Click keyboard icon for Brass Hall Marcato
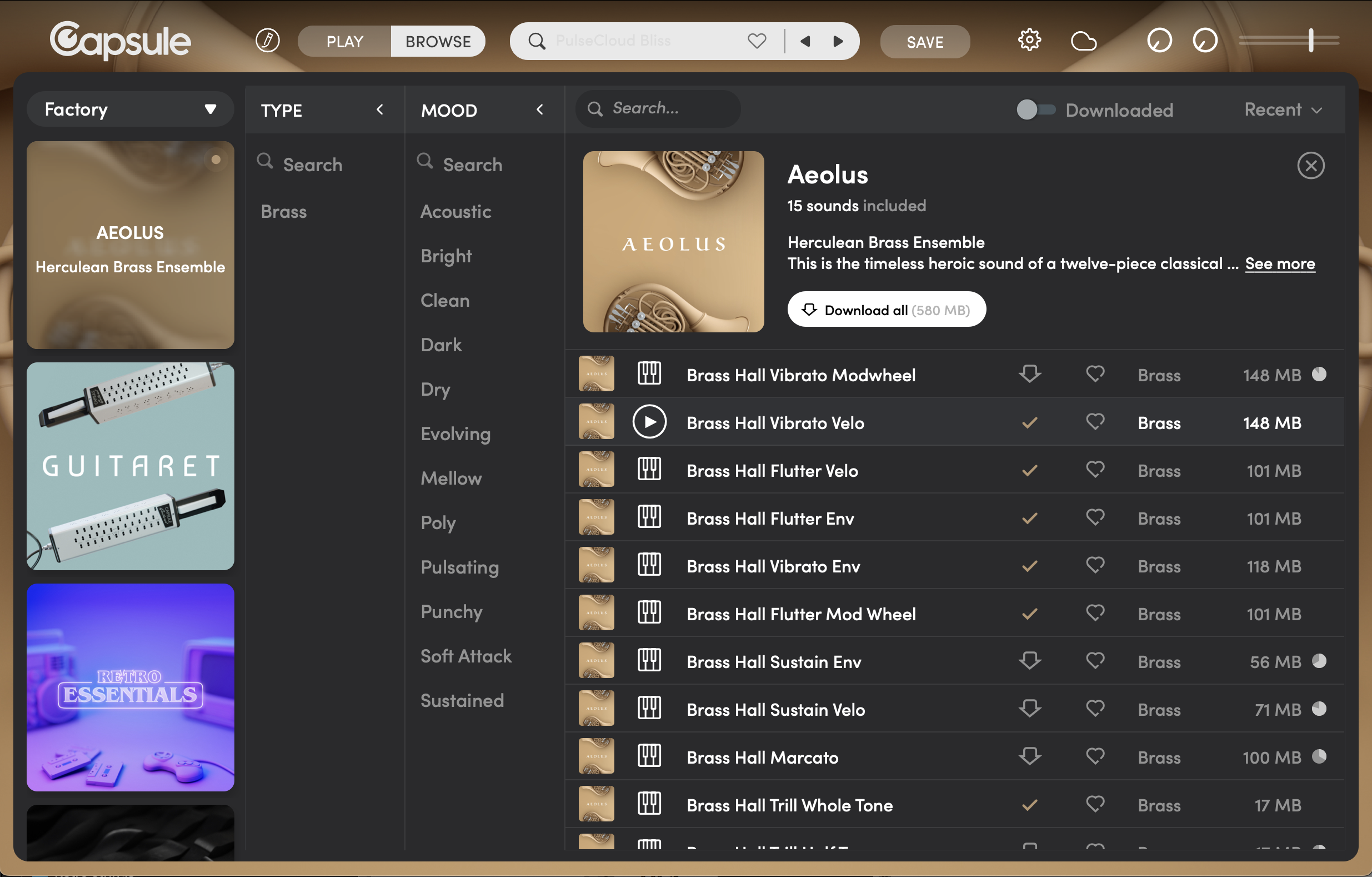Viewport: 1372px width, 877px height. 649,757
